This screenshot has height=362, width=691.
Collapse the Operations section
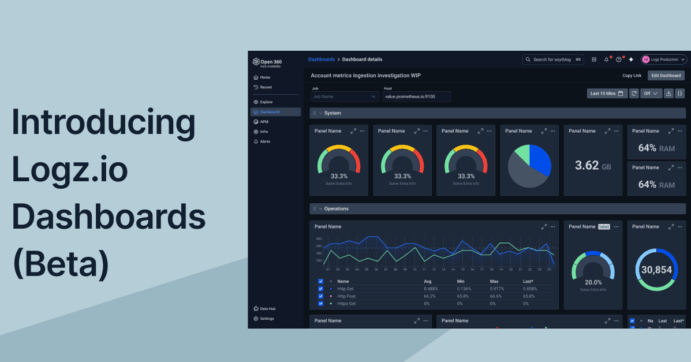pos(320,209)
